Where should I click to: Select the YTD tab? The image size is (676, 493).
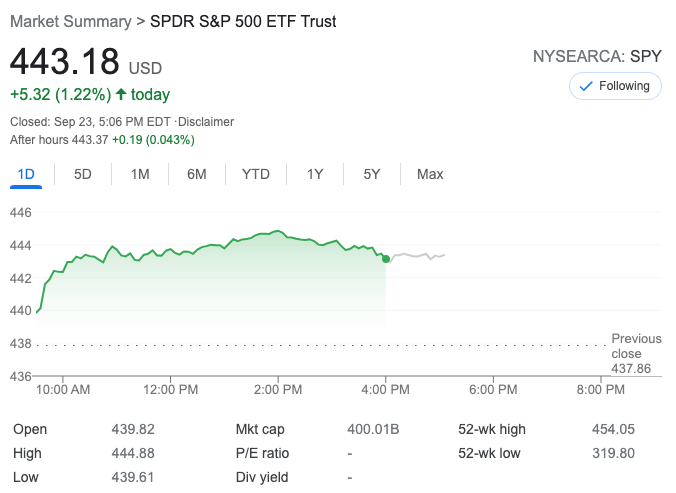256,174
